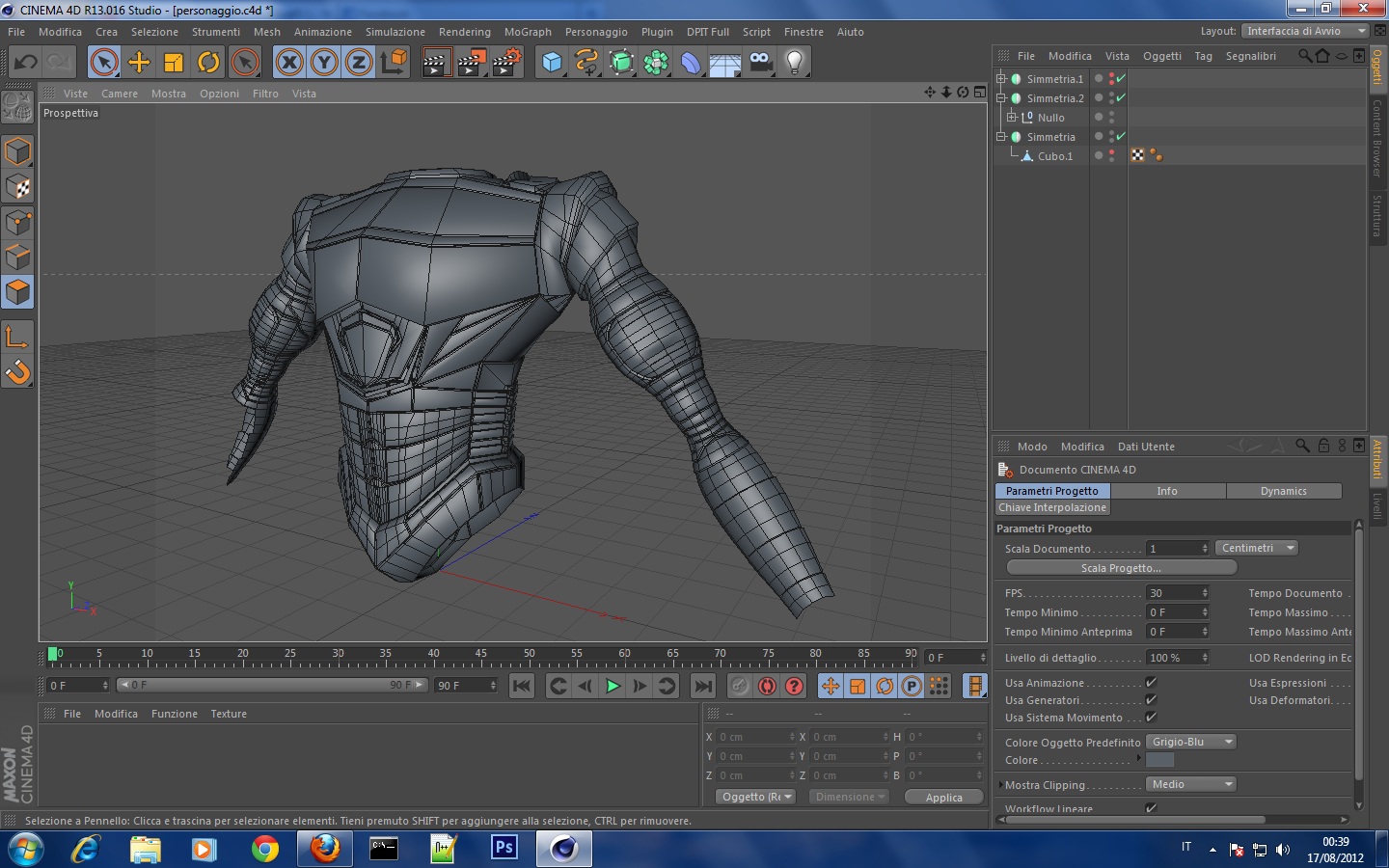Image resolution: width=1389 pixels, height=868 pixels.
Task: Open the MoGraph menu
Action: click(528, 32)
